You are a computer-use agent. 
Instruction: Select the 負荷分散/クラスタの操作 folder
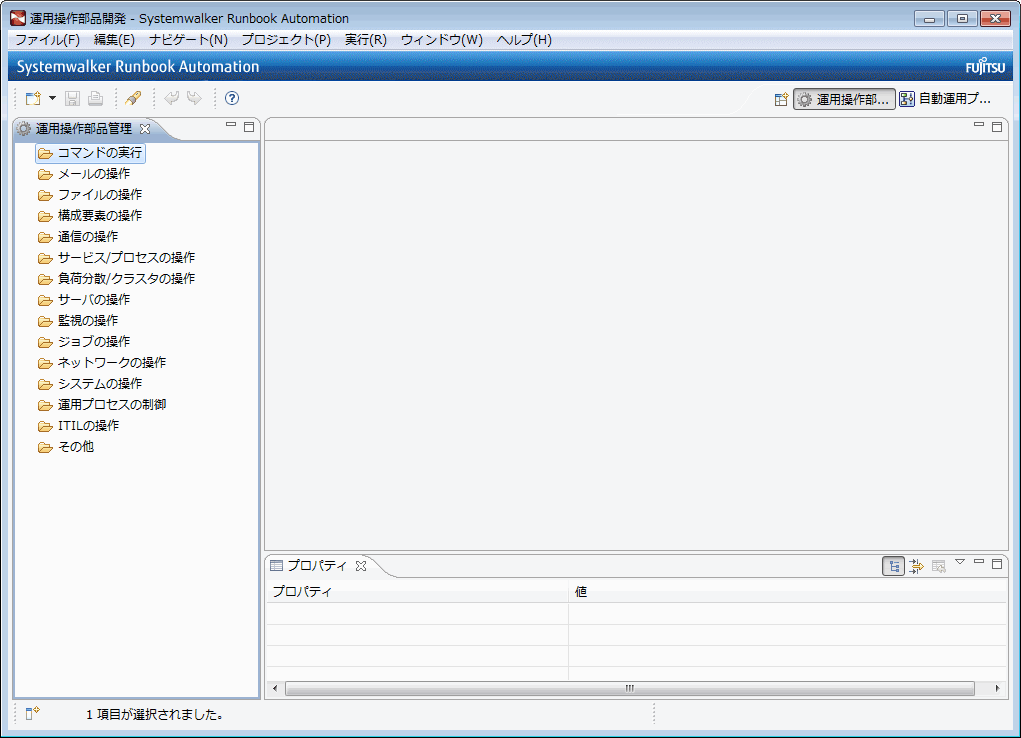point(117,279)
